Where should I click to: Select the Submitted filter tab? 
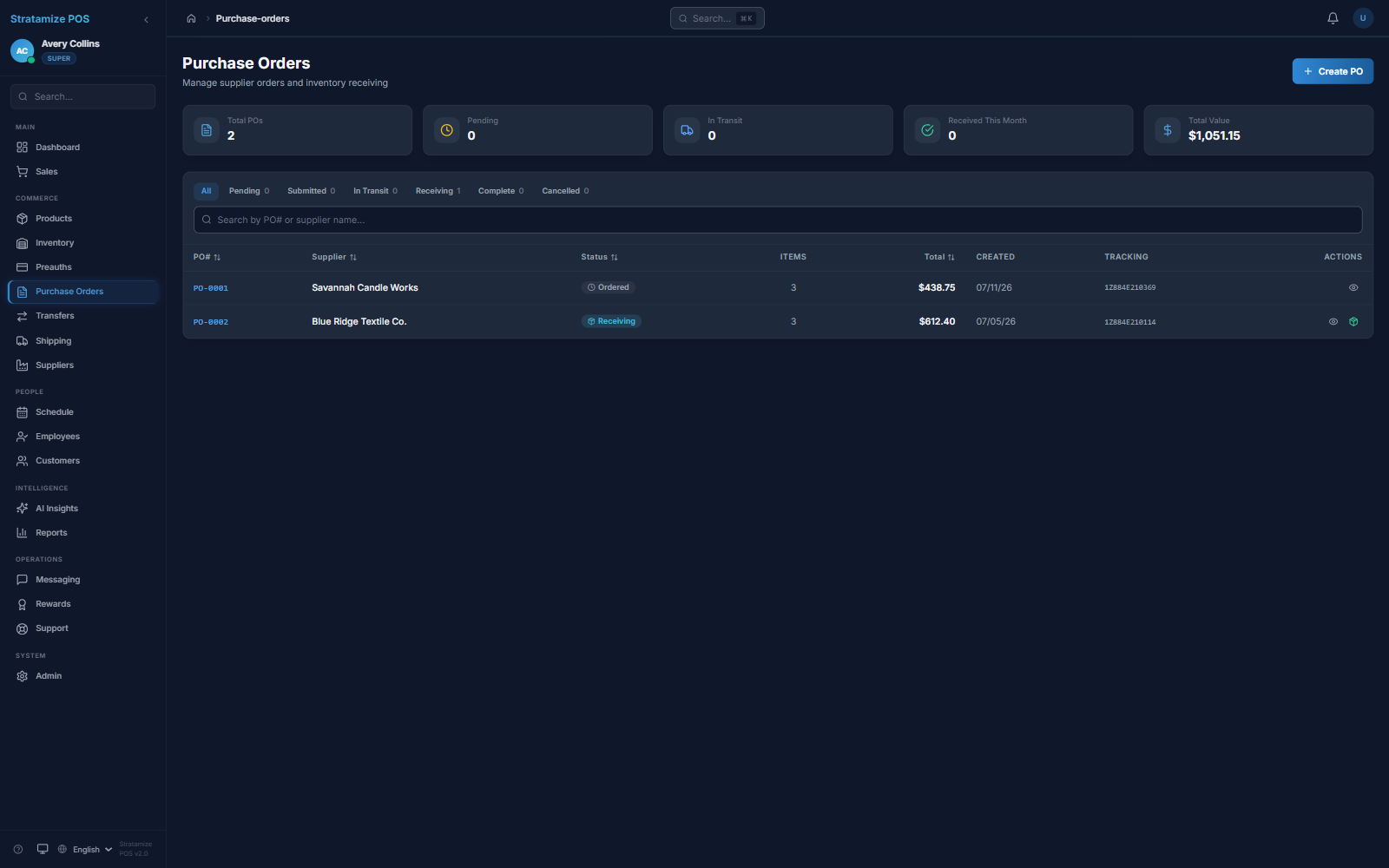(x=311, y=191)
